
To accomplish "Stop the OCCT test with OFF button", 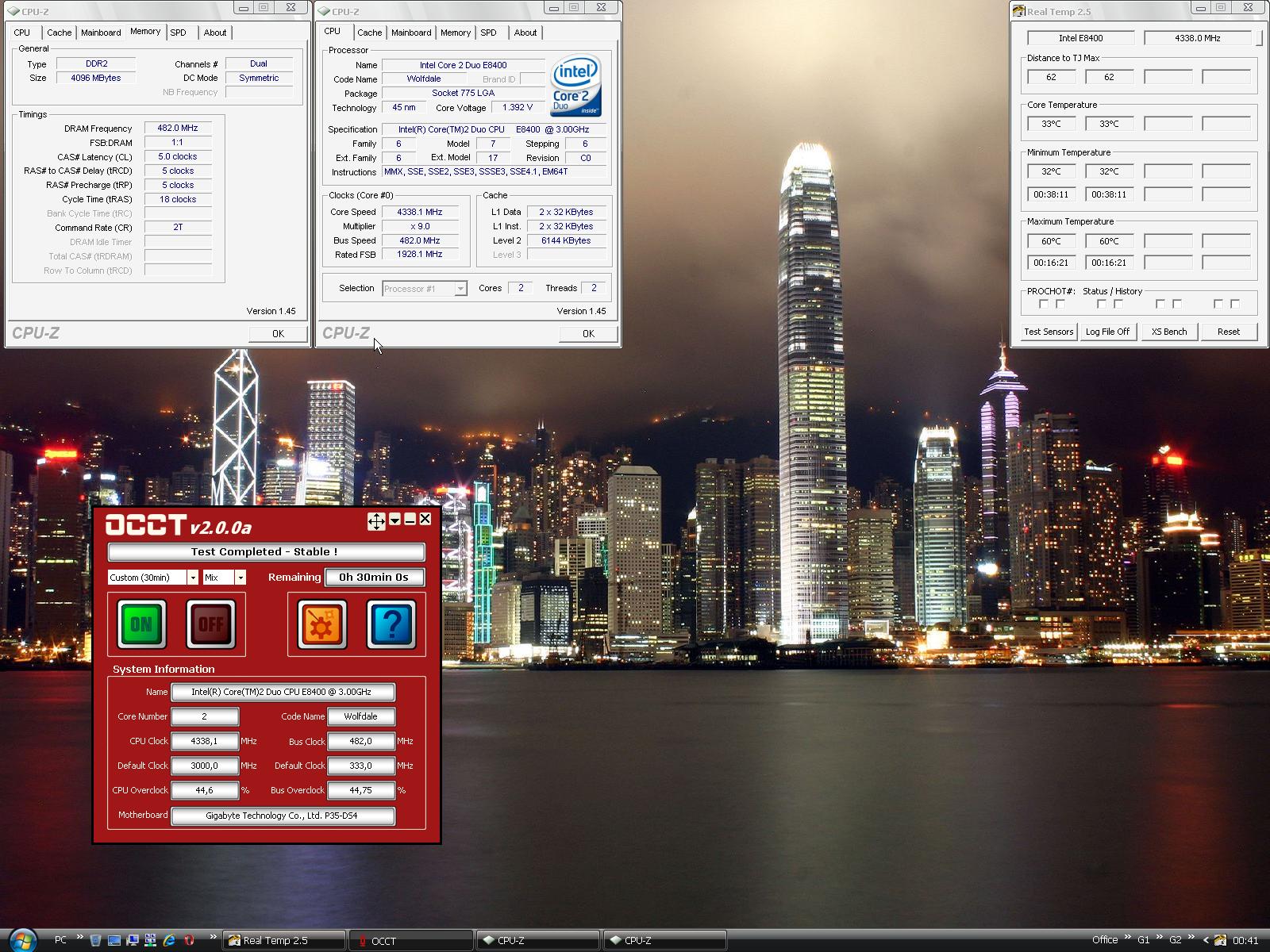I will [x=210, y=624].
